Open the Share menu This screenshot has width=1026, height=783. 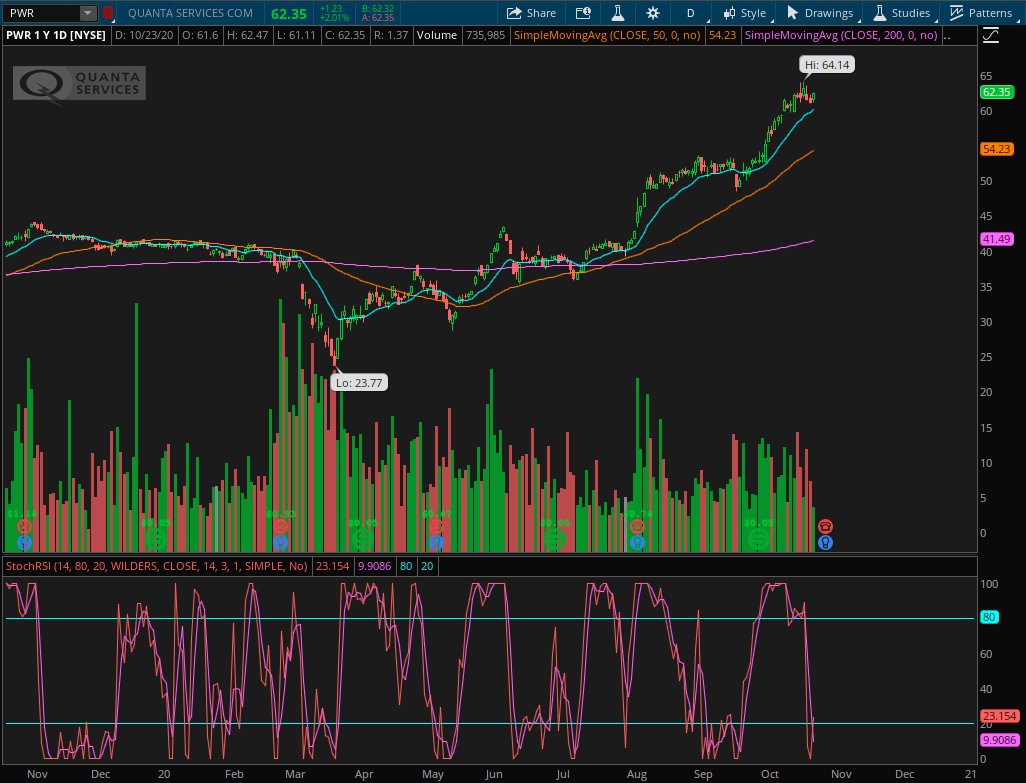(x=531, y=13)
